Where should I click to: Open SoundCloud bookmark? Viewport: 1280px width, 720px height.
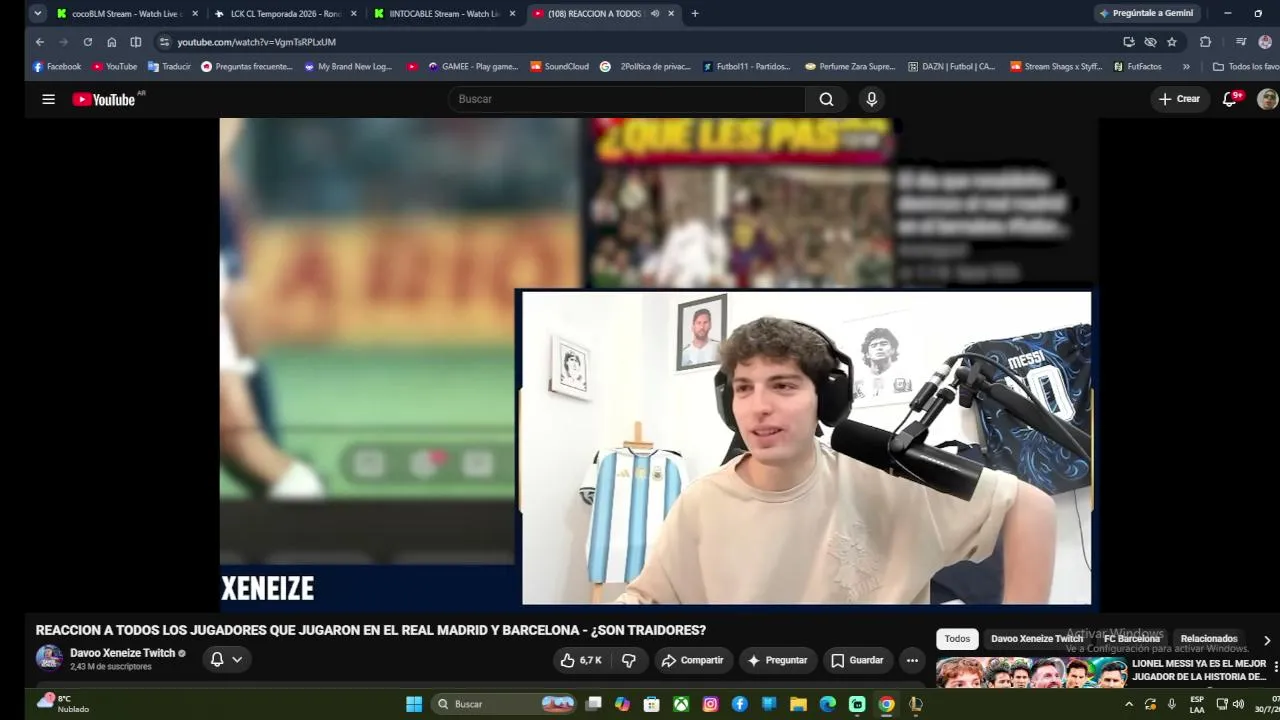point(559,67)
